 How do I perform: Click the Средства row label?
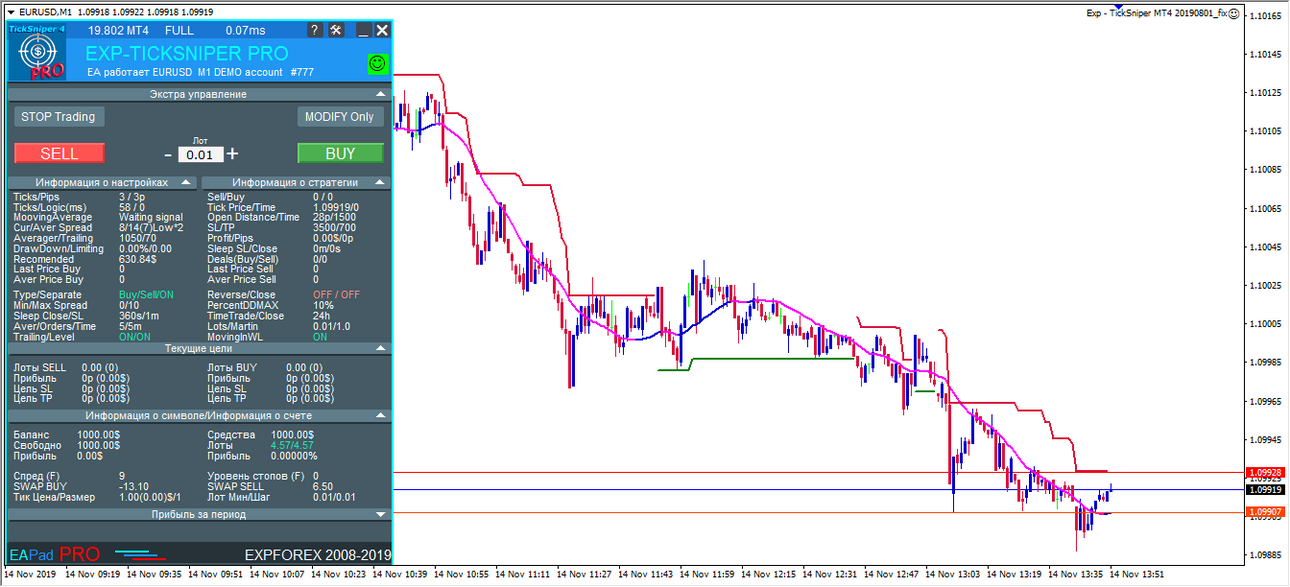click(229, 435)
